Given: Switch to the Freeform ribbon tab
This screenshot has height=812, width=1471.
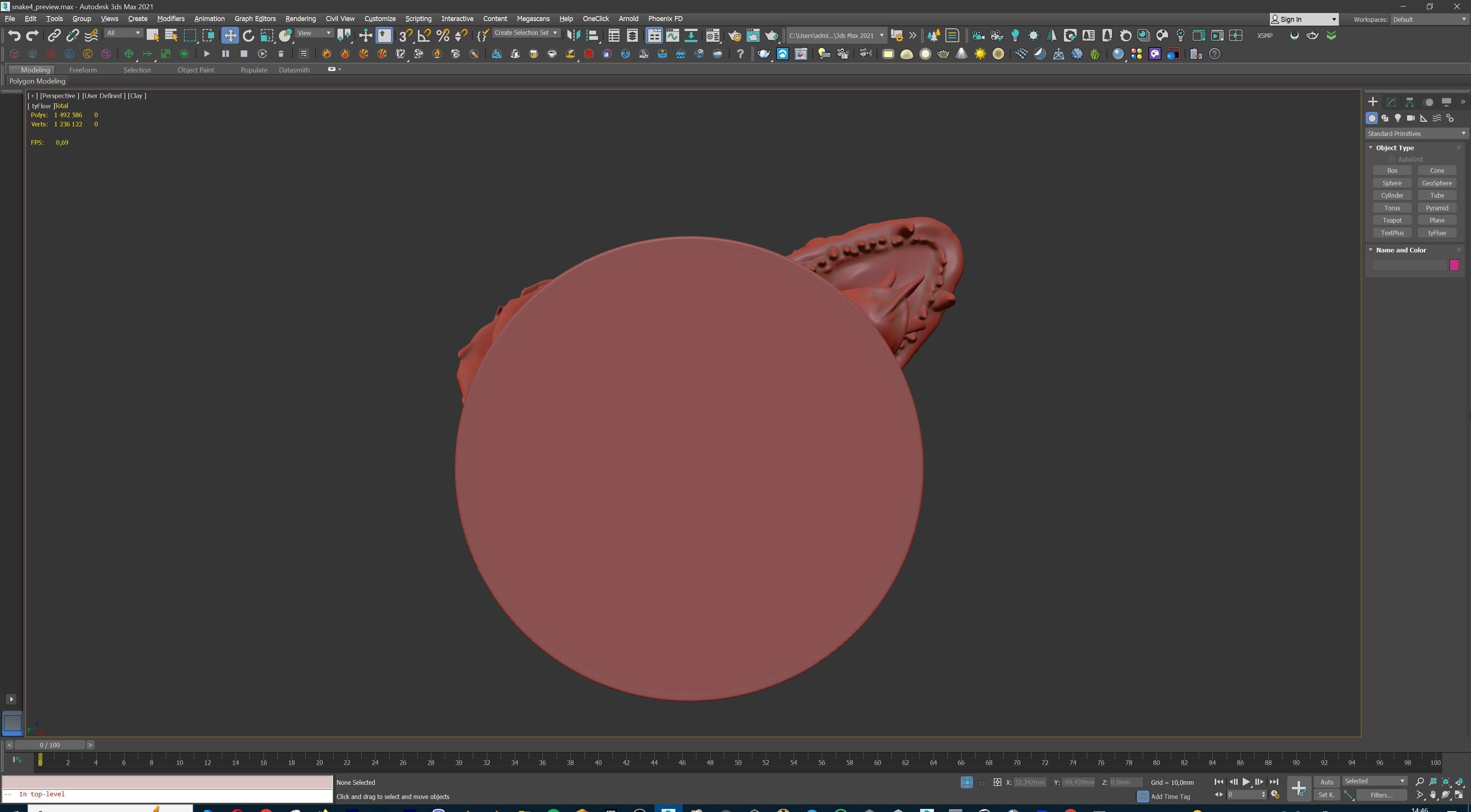Looking at the screenshot, I should pyautogui.click(x=83, y=70).
